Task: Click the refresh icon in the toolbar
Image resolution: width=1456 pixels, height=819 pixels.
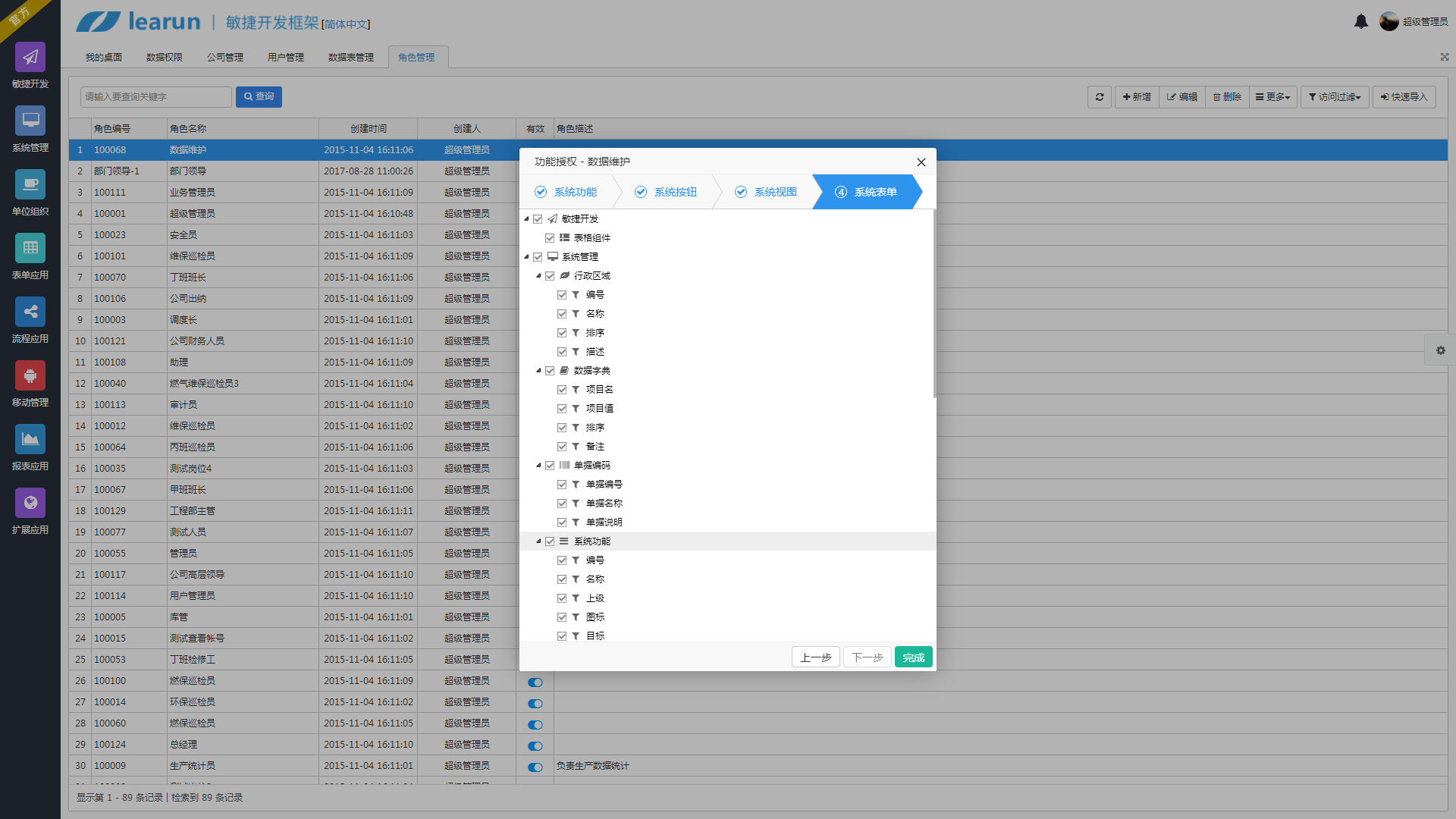Action: 1100,97
